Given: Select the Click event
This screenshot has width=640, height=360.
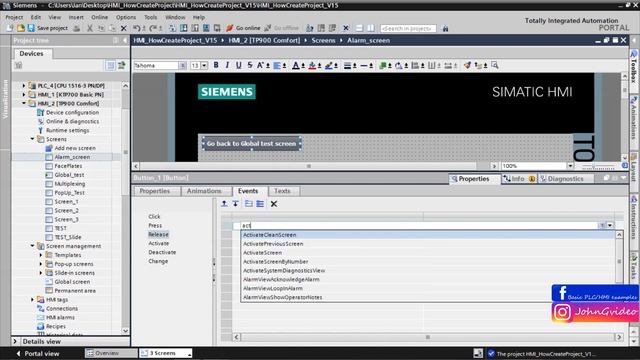Looking at the screenshot, I should tap(154, 216).
